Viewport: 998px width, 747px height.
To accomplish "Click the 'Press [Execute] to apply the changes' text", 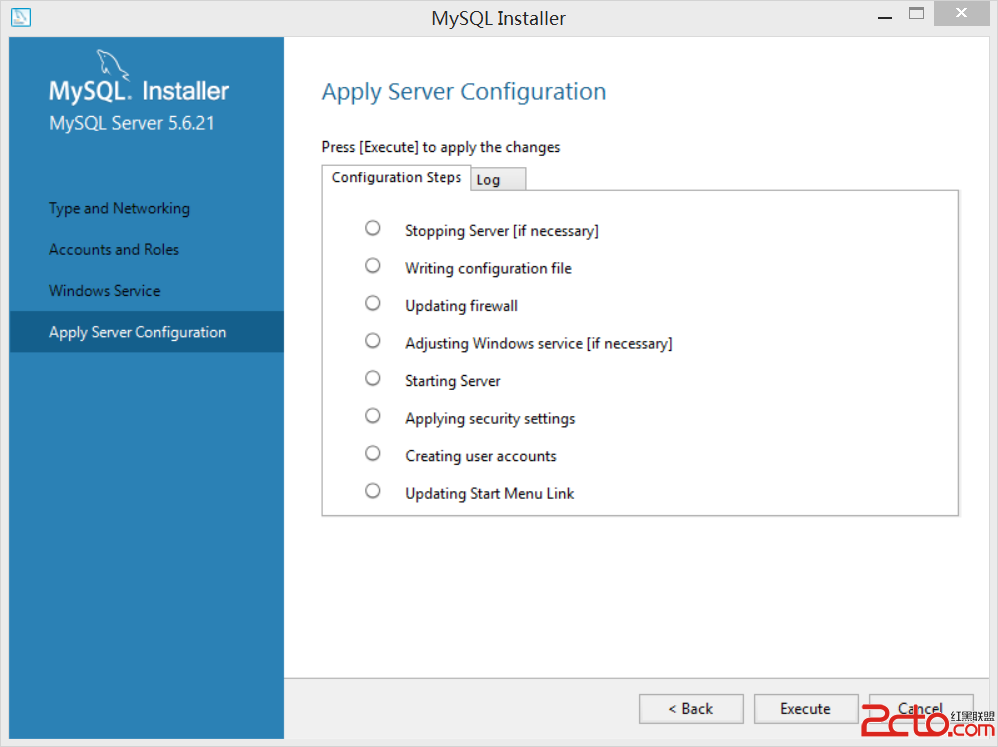I will (440, 147).
